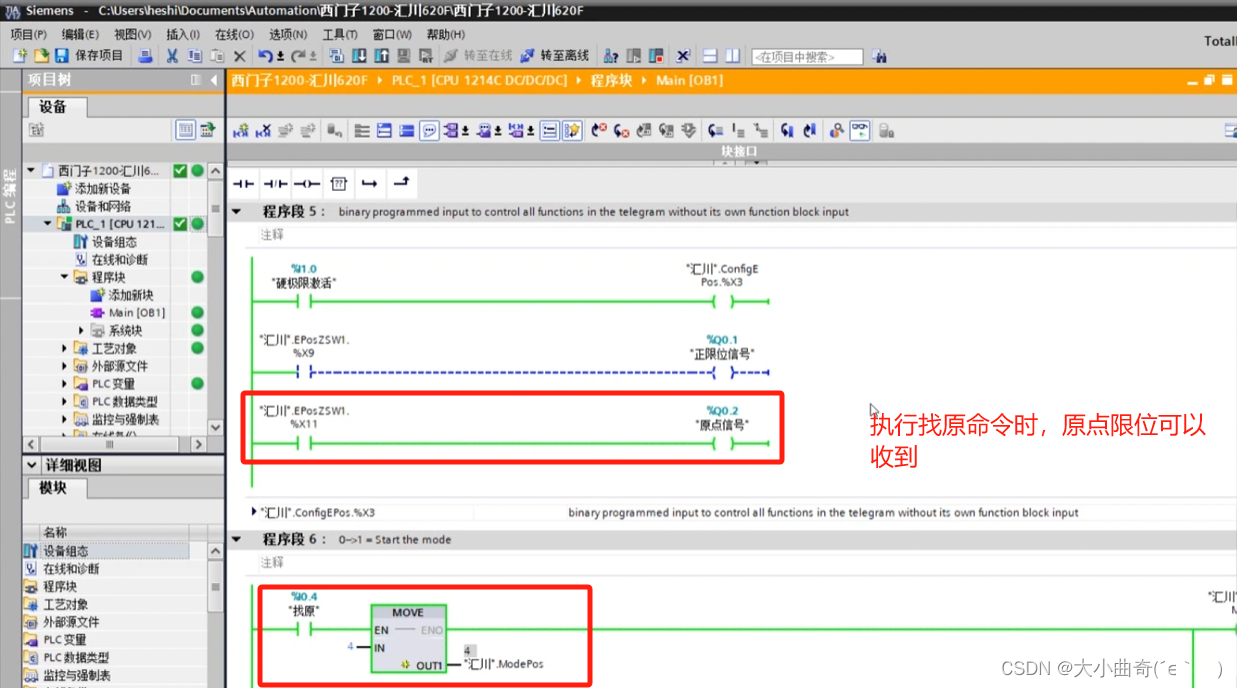This screenshot has height=688, width=1237.
Task: Click the horizontal split editor icon
Action: (x=710, y=56)
